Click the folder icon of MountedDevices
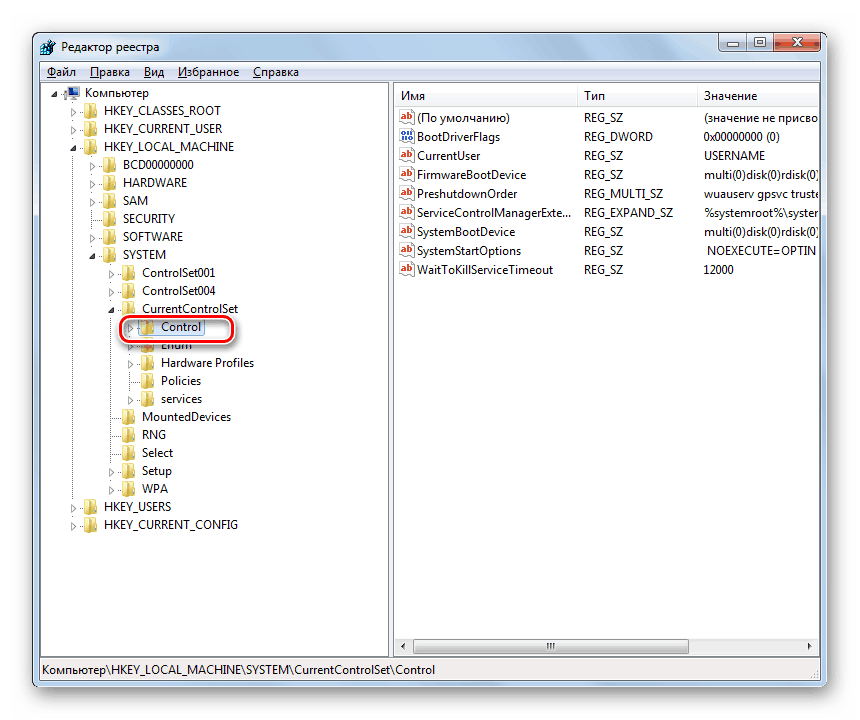860x720 pixels. tap(130, 416)
